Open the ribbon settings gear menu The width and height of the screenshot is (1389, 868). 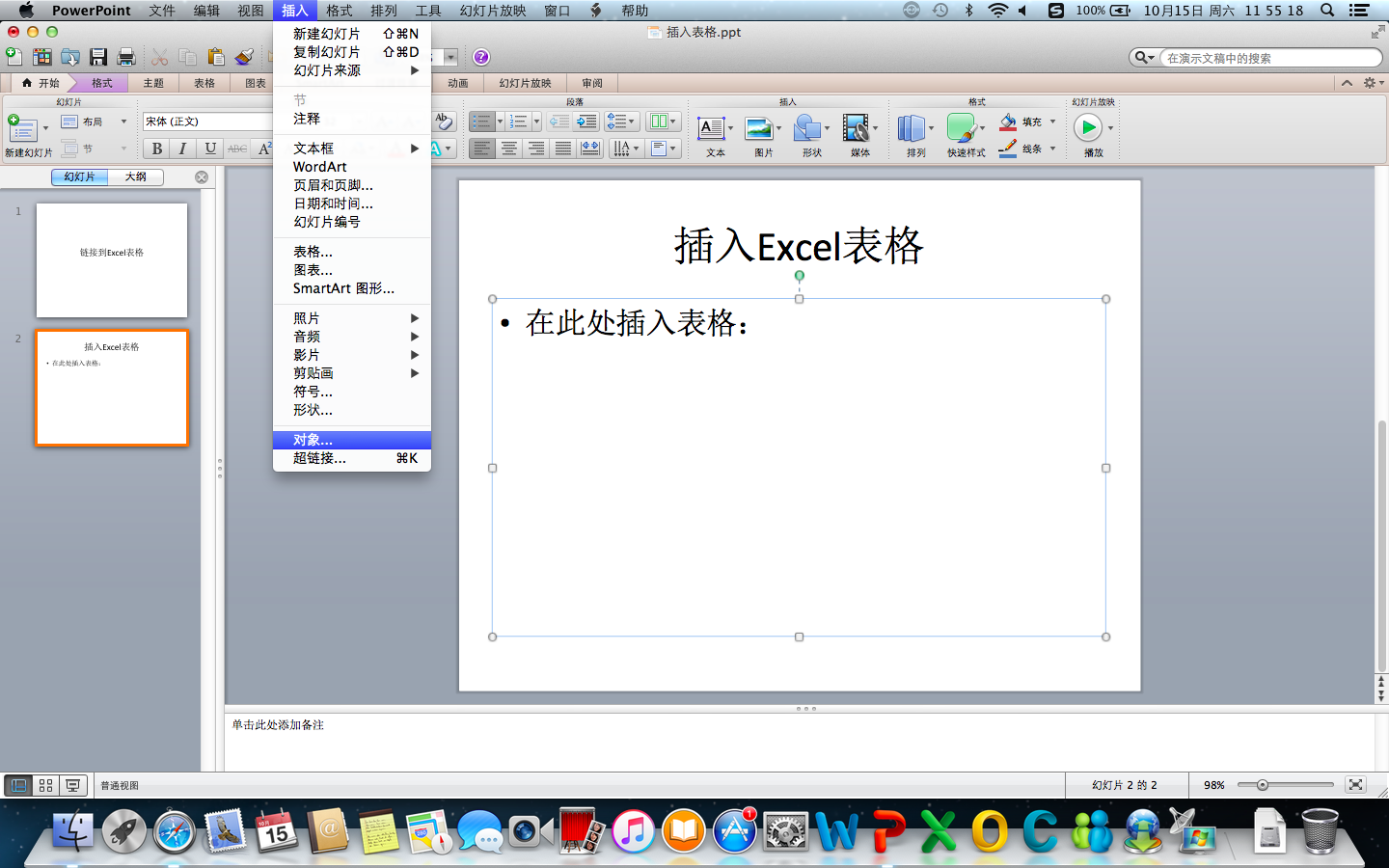(1373, 83)
